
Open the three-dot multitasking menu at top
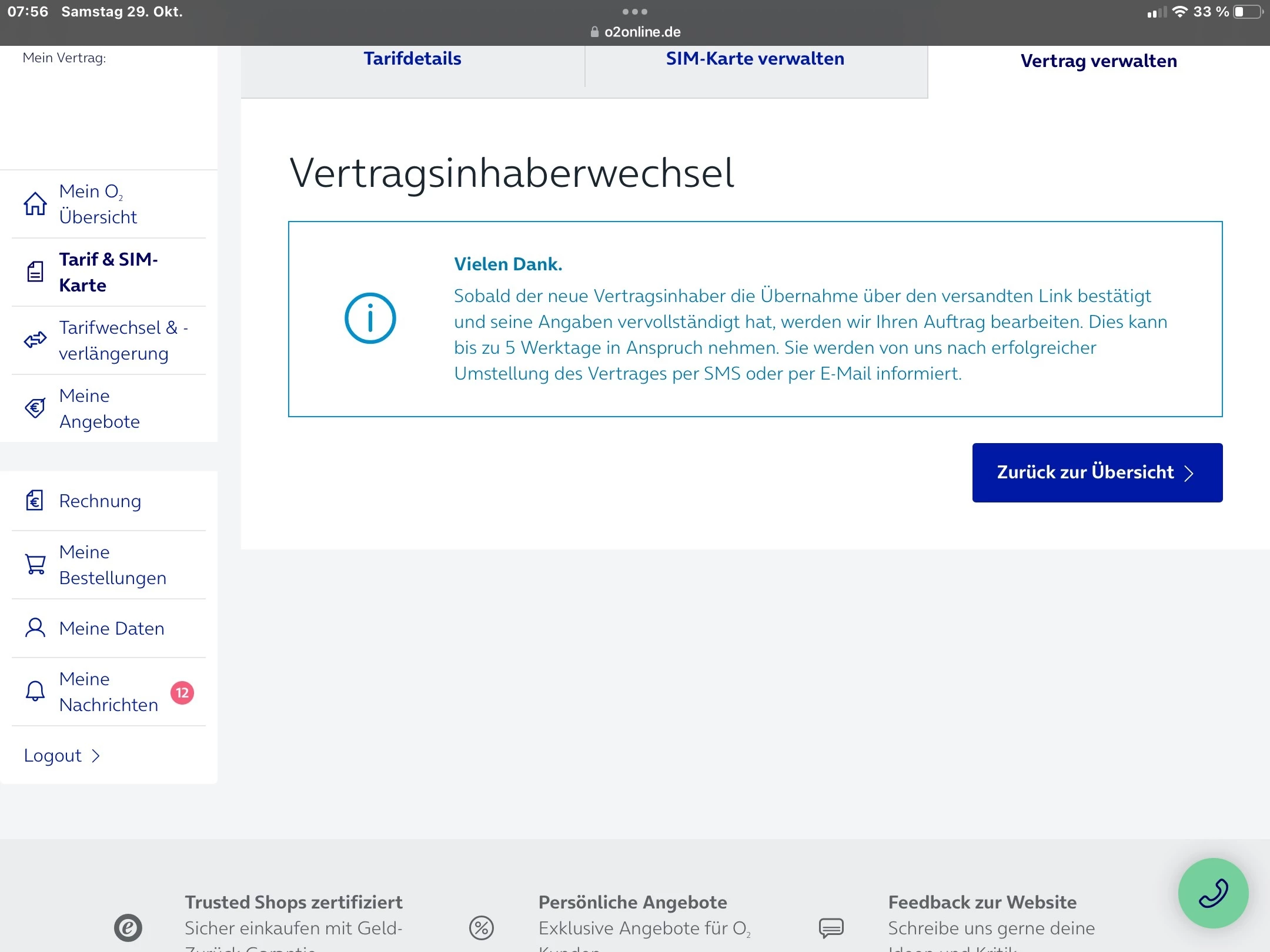point(635,12)
